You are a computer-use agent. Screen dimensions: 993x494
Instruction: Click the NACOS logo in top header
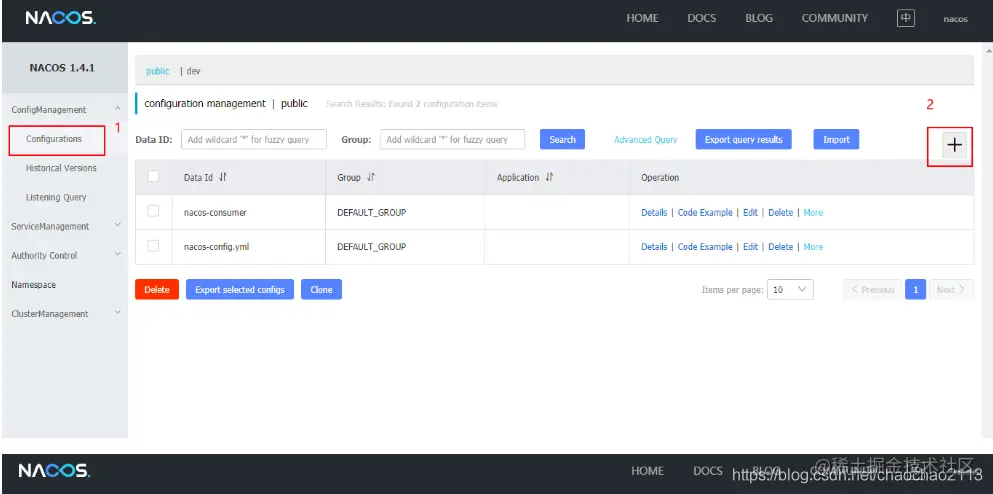pyautogui.click(x=61, y=18)
